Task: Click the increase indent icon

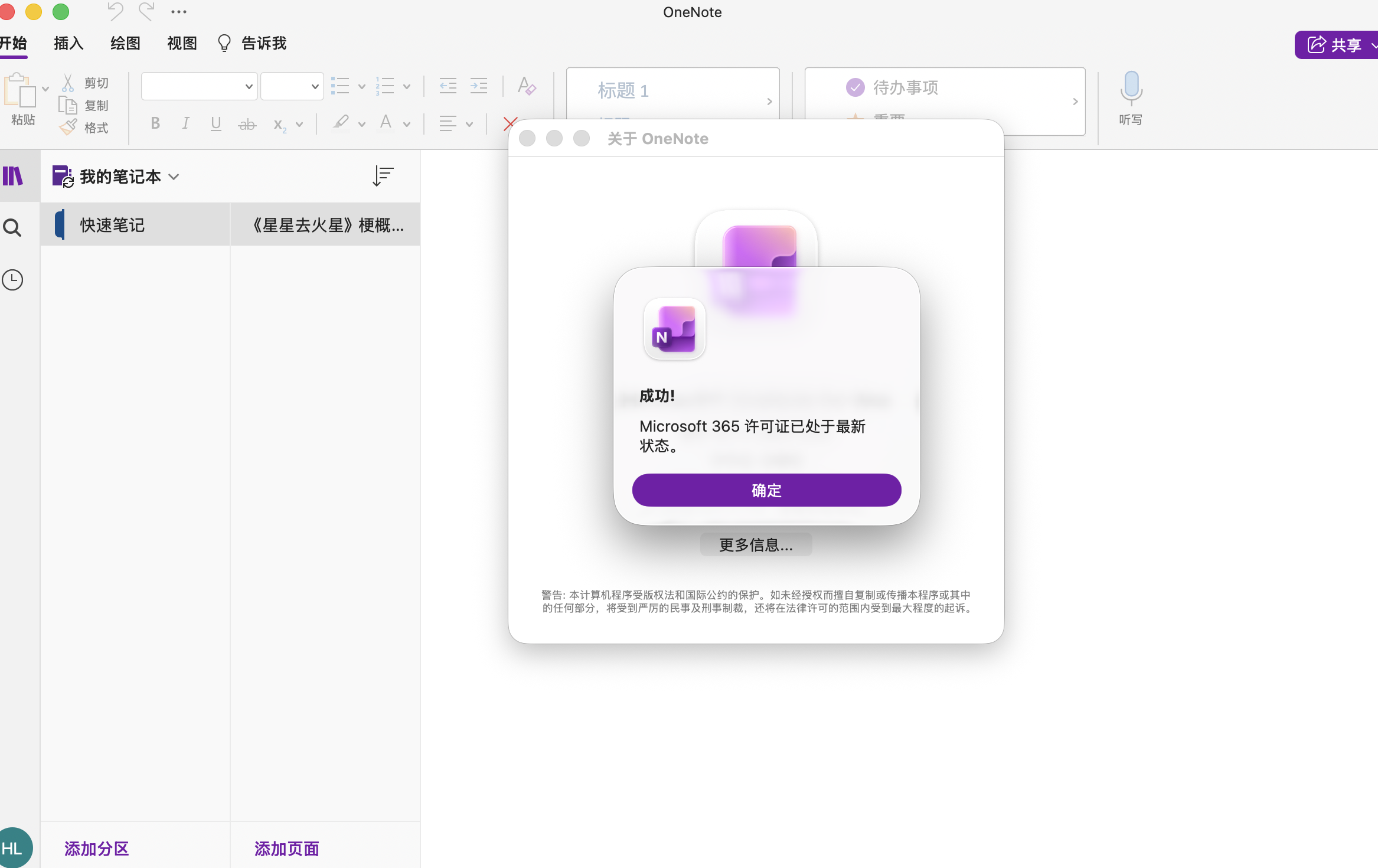Action: (479, 86)
